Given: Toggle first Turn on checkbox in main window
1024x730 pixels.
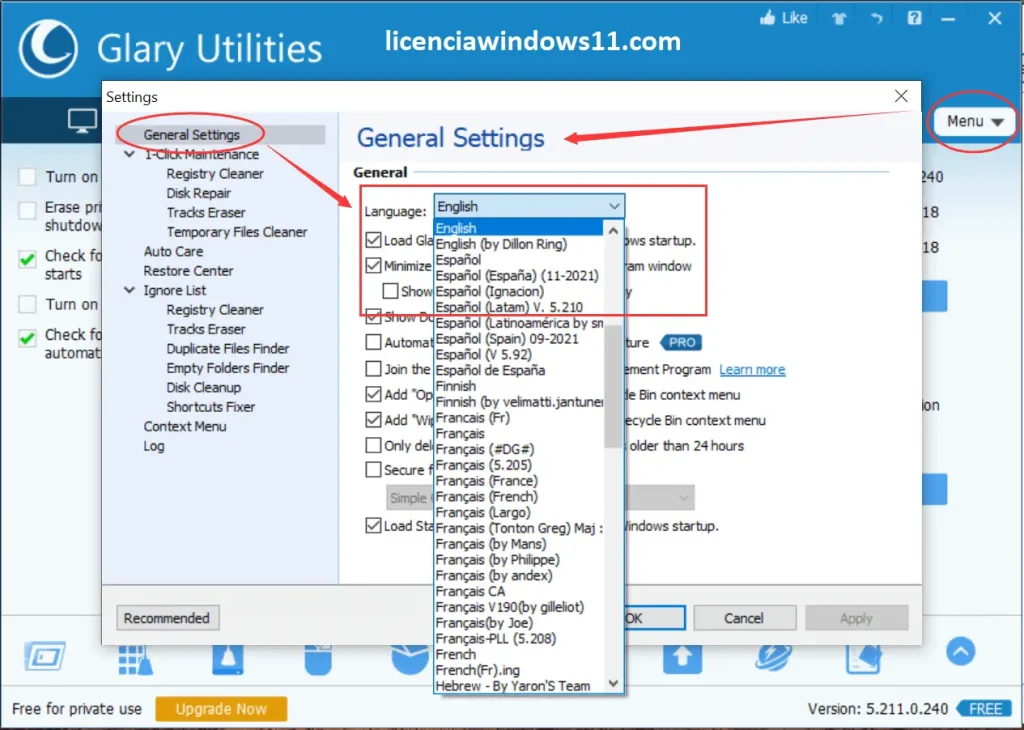Looking at the screenshot, I should point(27,177).
